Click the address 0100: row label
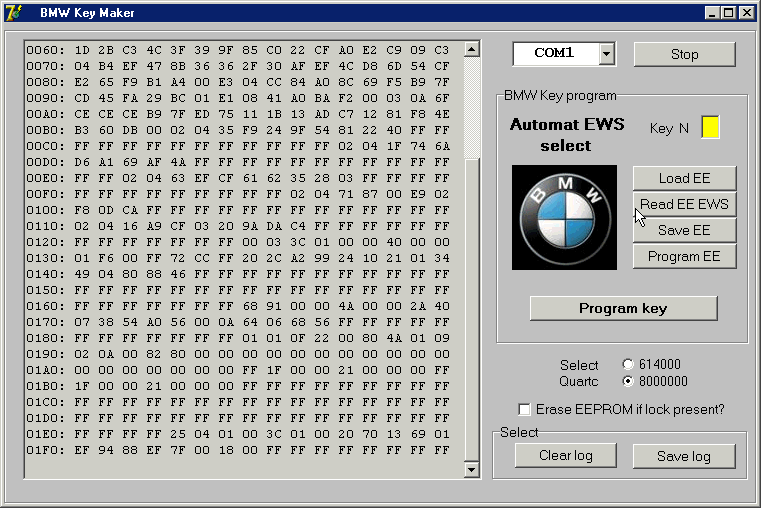761x508 pixels. pyautogui.click(x=45, y=210)
